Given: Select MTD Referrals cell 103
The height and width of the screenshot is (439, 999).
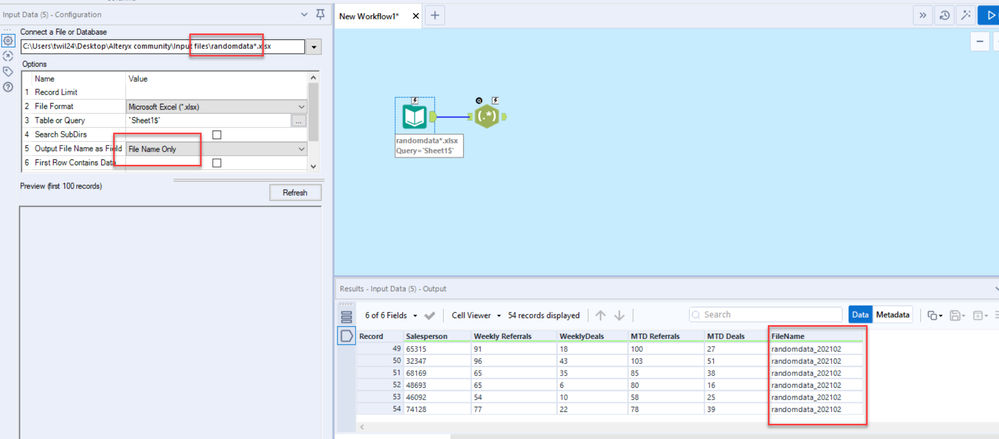Looking at the screenshot, I should point(666,361).
